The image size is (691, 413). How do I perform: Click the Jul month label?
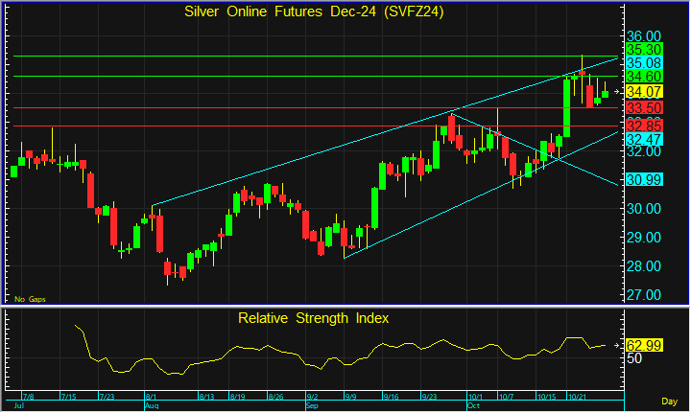[19, 406]
